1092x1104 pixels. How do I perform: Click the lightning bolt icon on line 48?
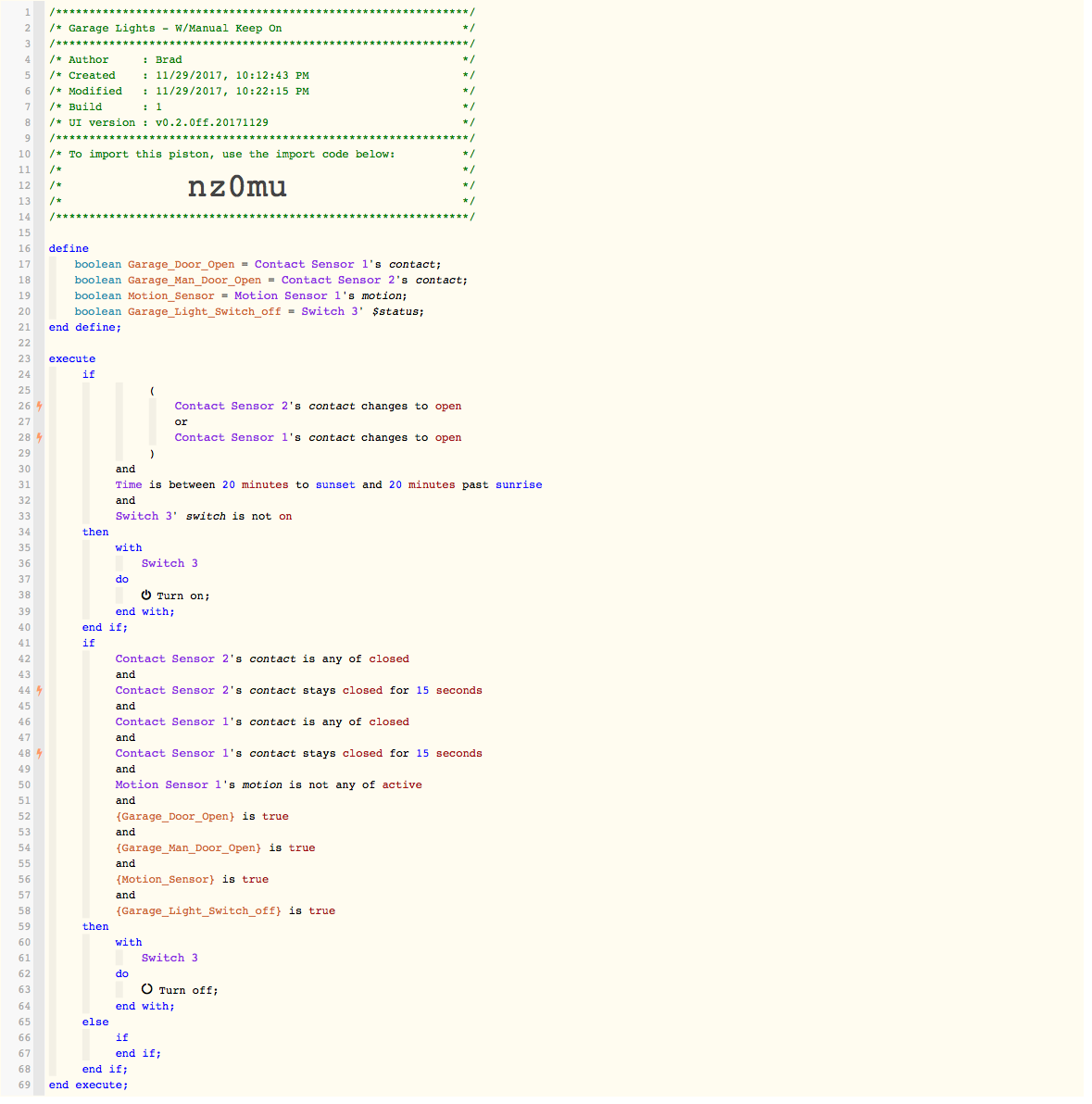click(x=40, y=753)
